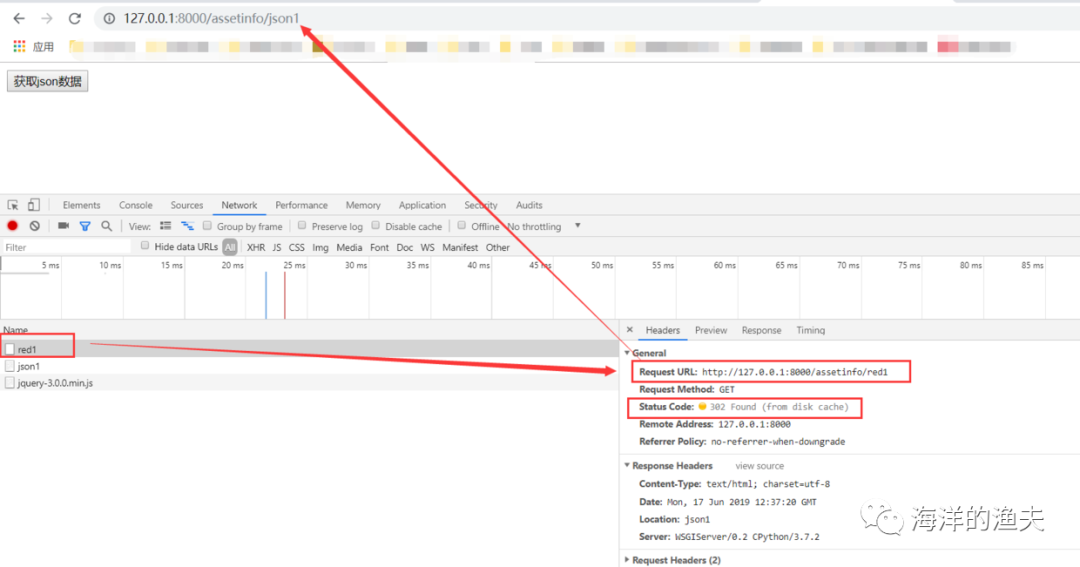Viewport: 1080px width, 567px height.
Task: Select the json1 request row
Action: [x=309, y=366]
